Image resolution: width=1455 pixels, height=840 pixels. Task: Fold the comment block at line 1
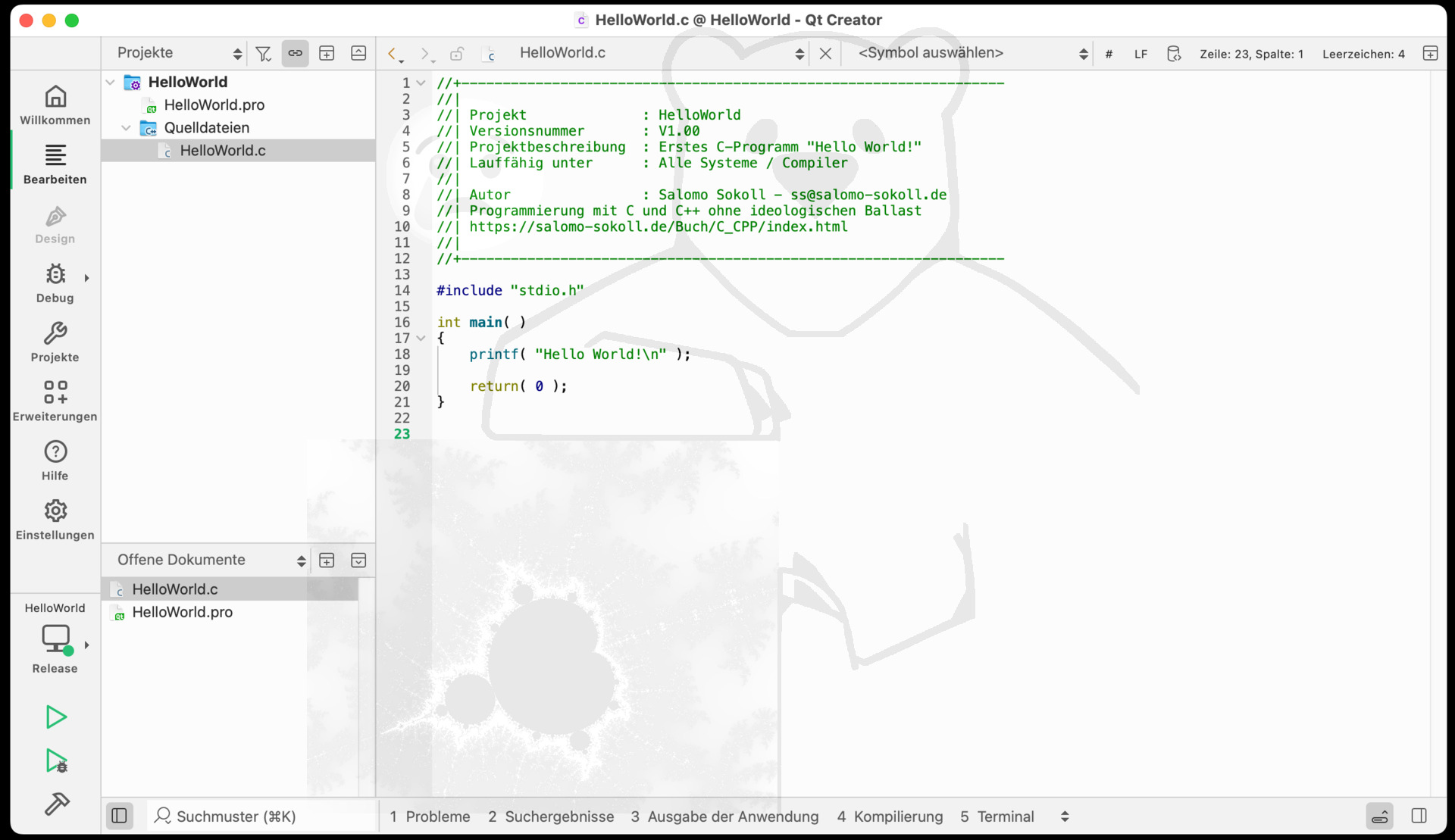pyautogui.click(x=421, y=83)
